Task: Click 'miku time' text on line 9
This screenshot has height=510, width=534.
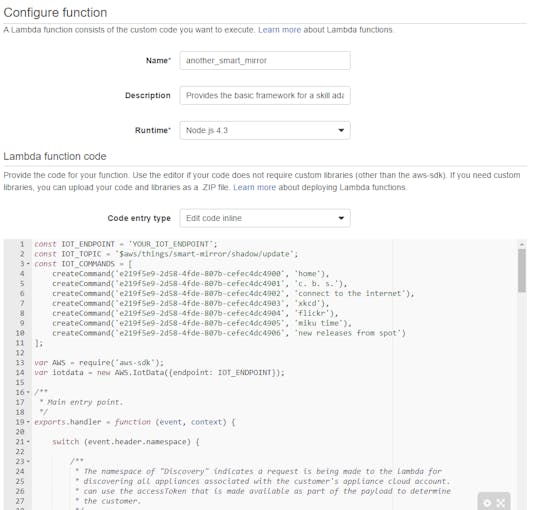Action: pos(320,323)
